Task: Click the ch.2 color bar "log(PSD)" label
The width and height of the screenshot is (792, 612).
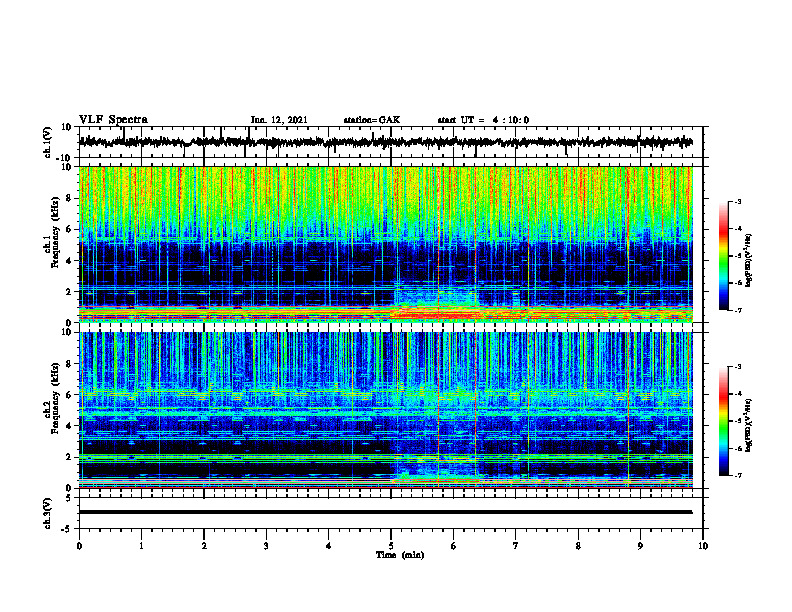Action: tap(748, 425)
